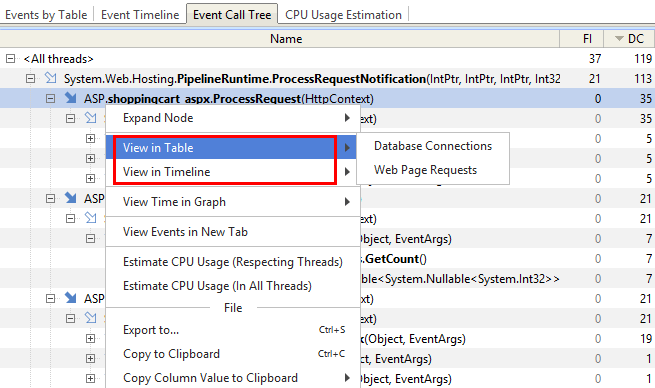Open the CPU Usage Estimation tab

343,15
